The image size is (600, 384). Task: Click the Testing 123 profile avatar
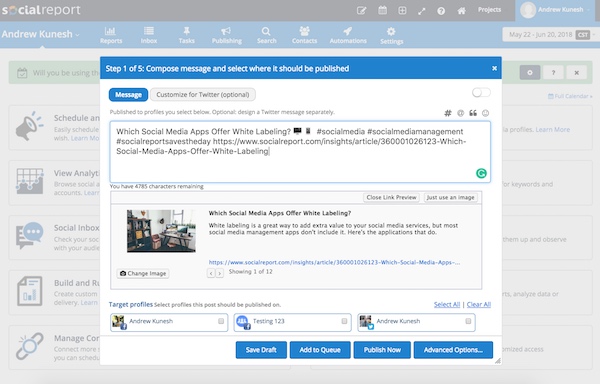[x=242, y=322]
